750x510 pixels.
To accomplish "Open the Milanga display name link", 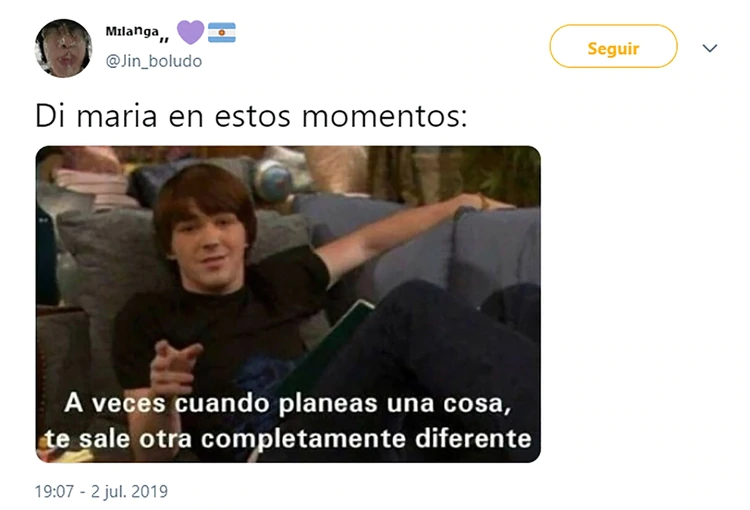I will click(137, 33).
